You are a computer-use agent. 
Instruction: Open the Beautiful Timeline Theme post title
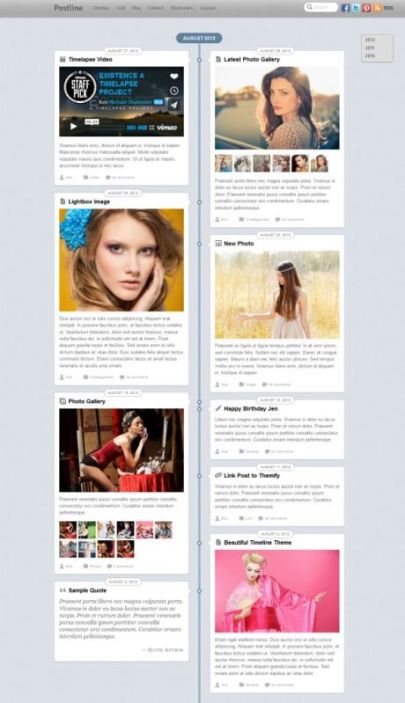coord(257,542)
